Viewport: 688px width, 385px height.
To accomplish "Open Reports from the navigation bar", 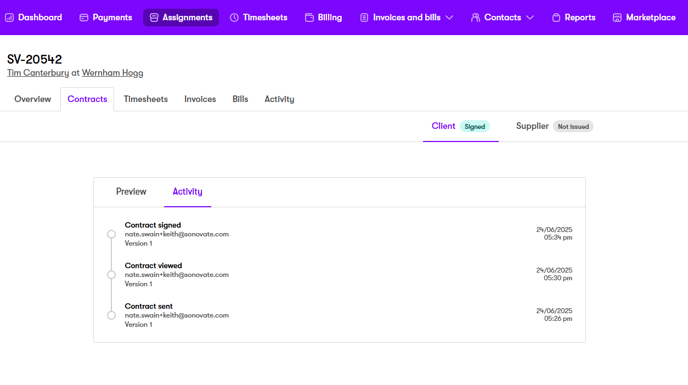I will click(573, 18).
